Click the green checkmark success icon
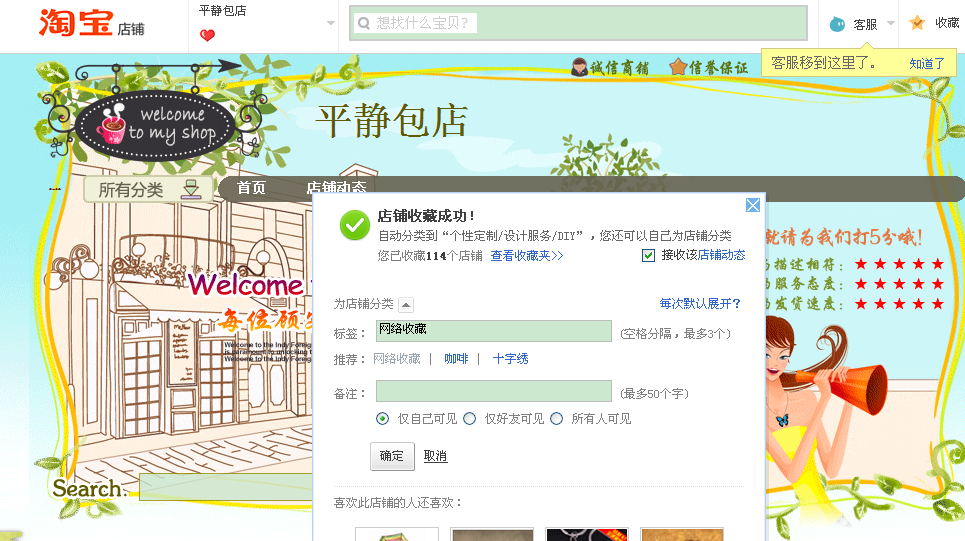The image size is (965, 541). 355,225
